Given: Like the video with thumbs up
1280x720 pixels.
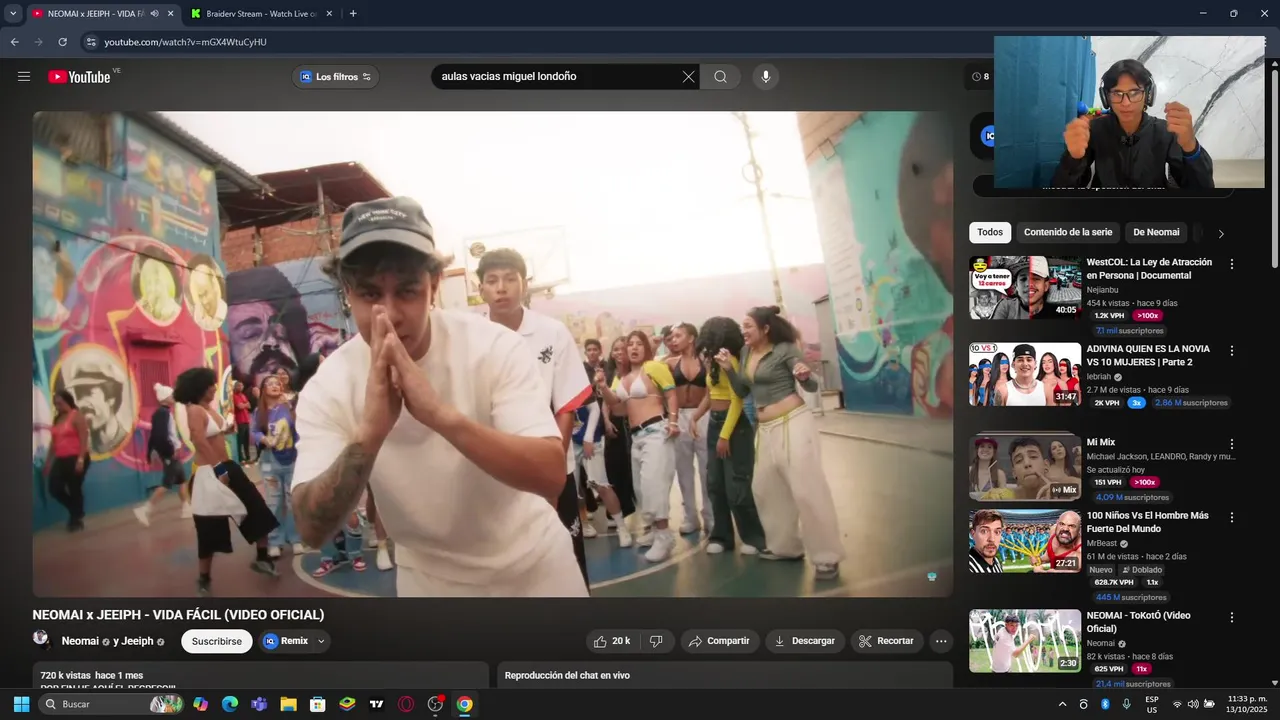Looking at the screenshot, I should coord(611,641).
